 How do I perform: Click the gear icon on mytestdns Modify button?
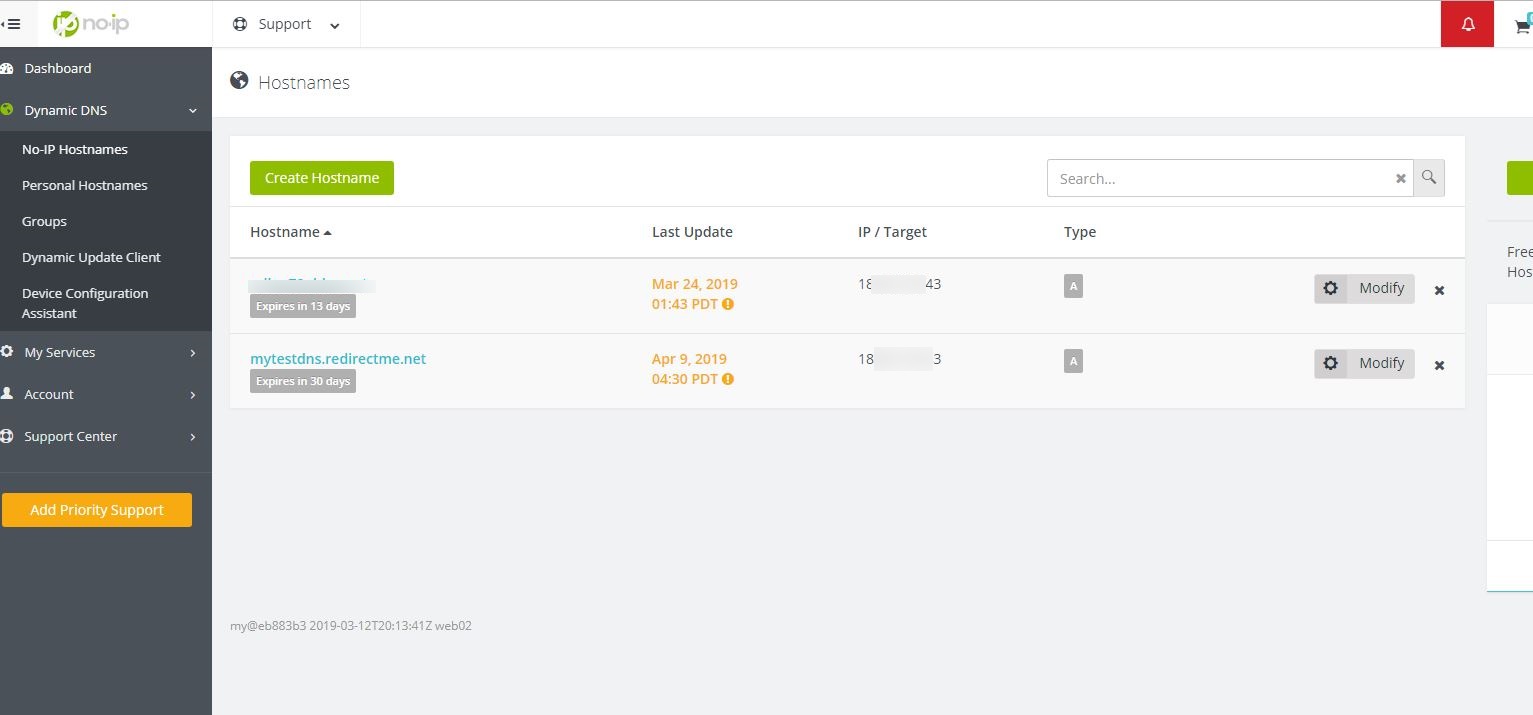coord(1331,363)
